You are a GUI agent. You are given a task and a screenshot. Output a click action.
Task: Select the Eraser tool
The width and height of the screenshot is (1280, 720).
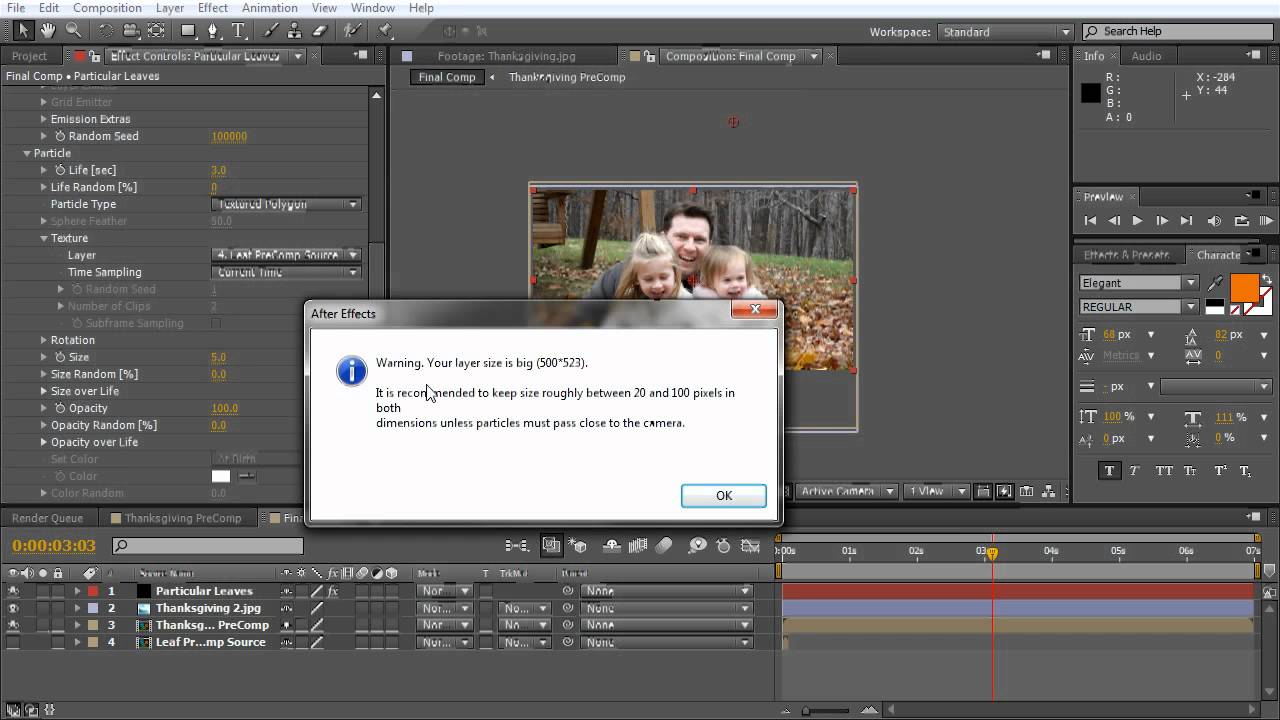(x=320, y=31)
